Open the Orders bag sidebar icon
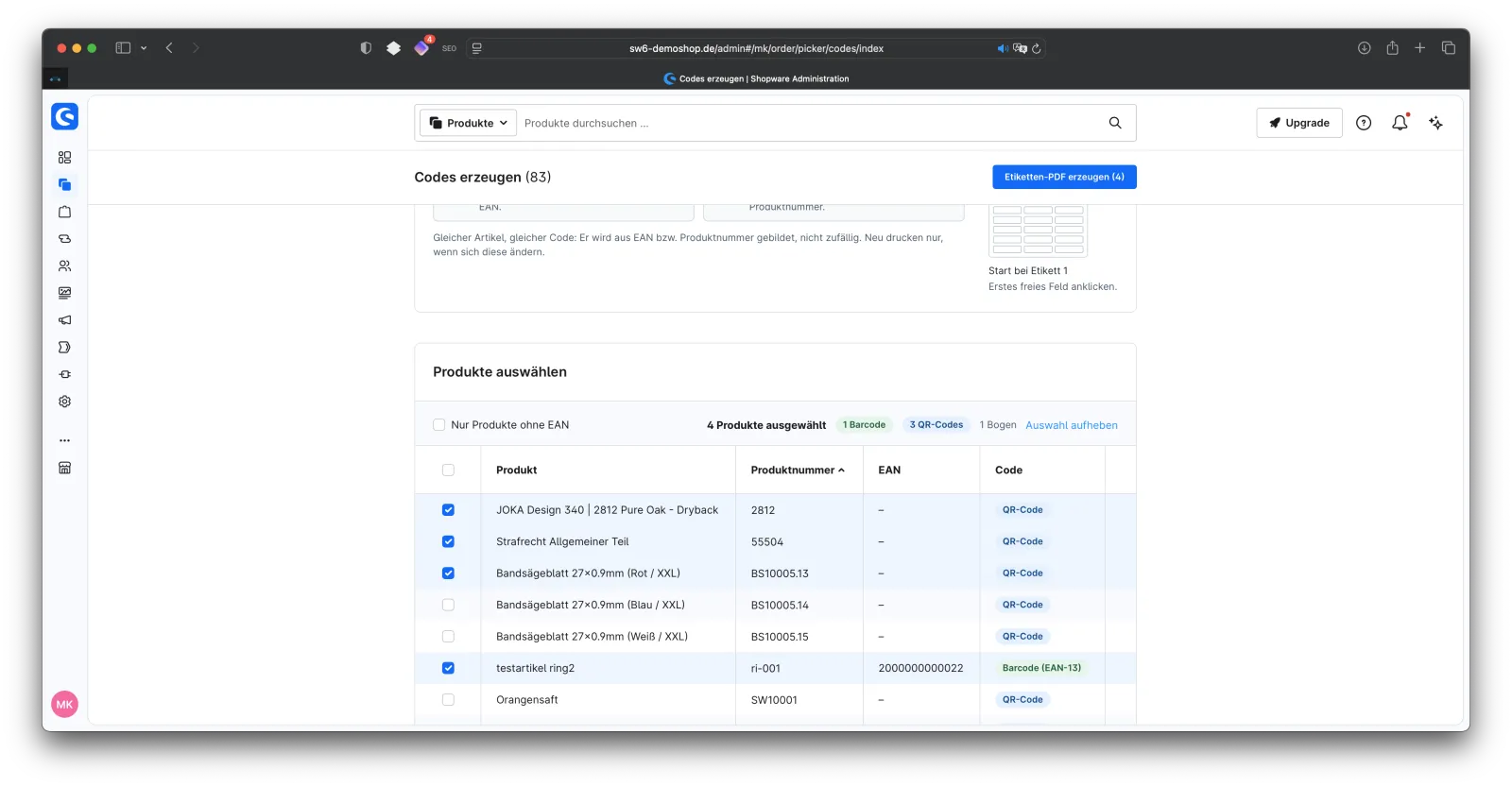 [x=64, y=212]
